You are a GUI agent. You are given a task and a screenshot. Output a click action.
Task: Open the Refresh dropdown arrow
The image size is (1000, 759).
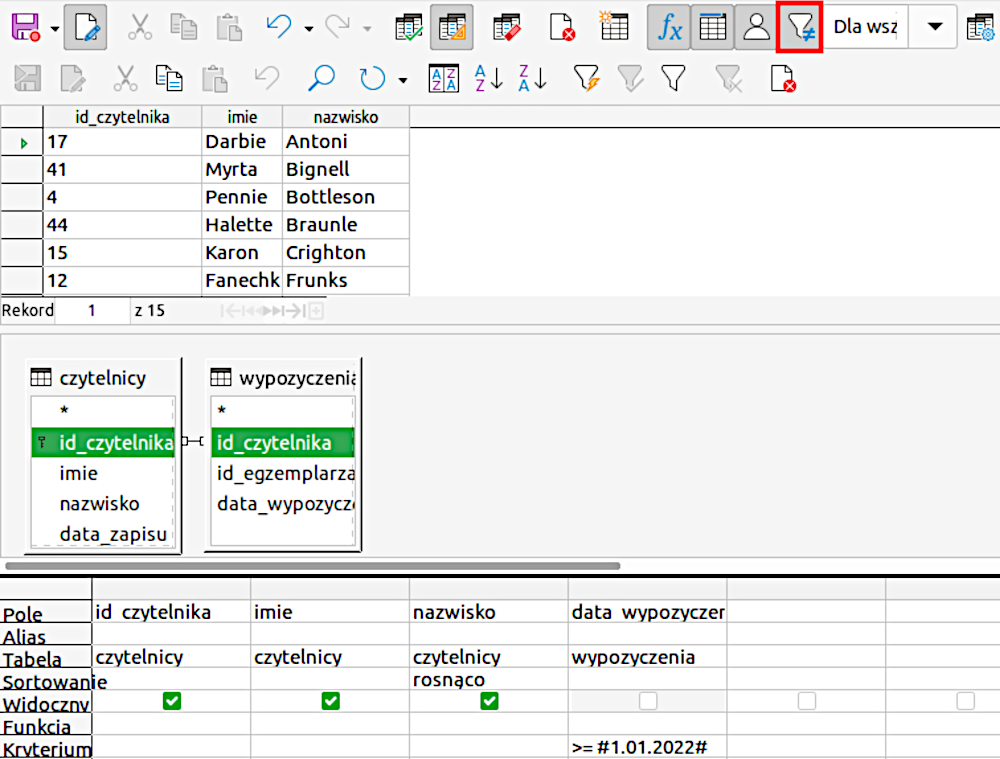(403, 79)
